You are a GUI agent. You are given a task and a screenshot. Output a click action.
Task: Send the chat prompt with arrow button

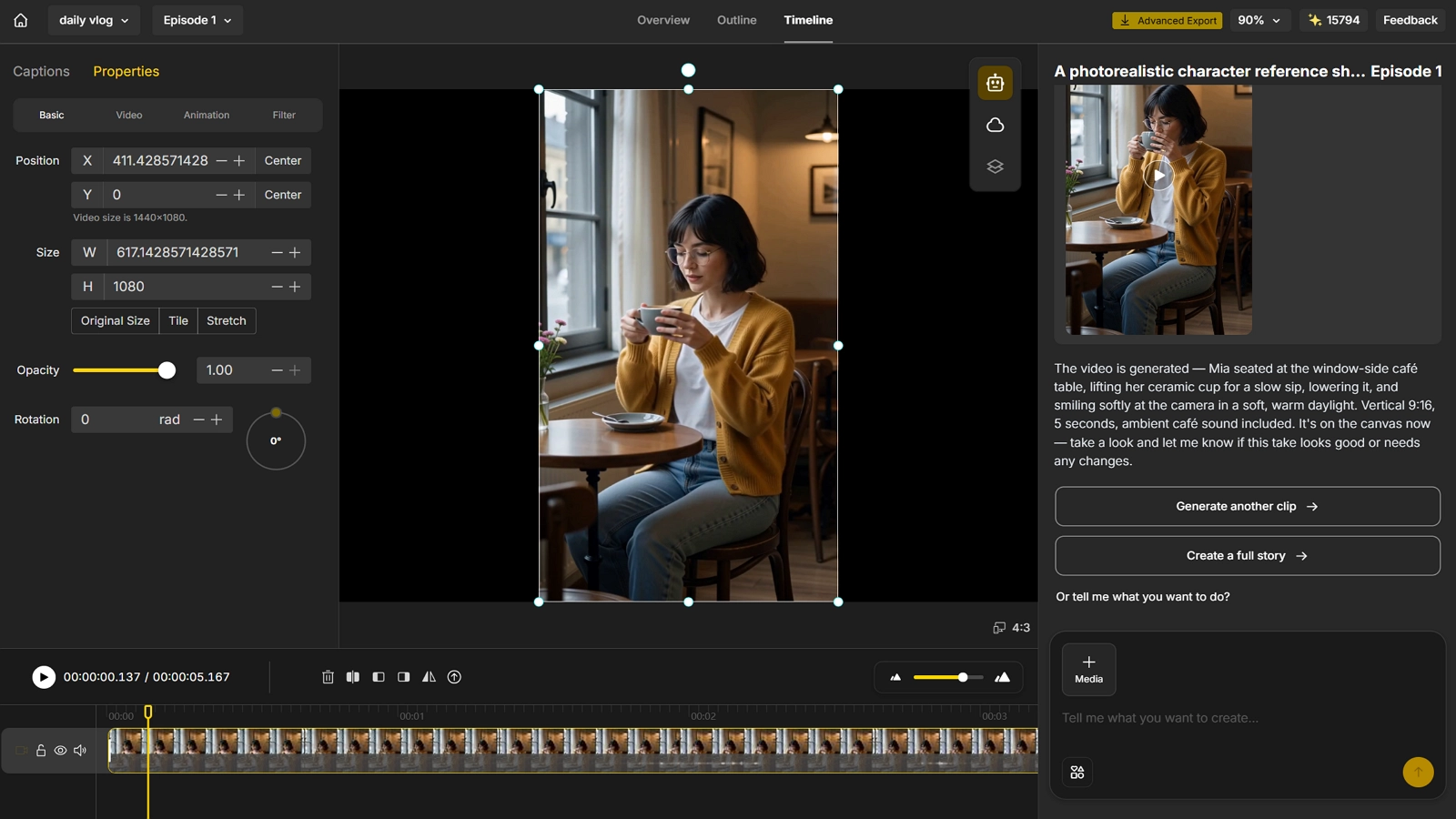1418,773
